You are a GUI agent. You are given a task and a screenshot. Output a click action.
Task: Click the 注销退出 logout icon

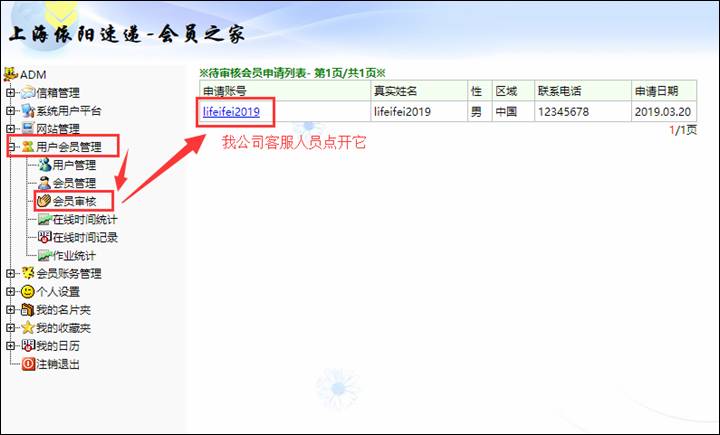[27, 364]
